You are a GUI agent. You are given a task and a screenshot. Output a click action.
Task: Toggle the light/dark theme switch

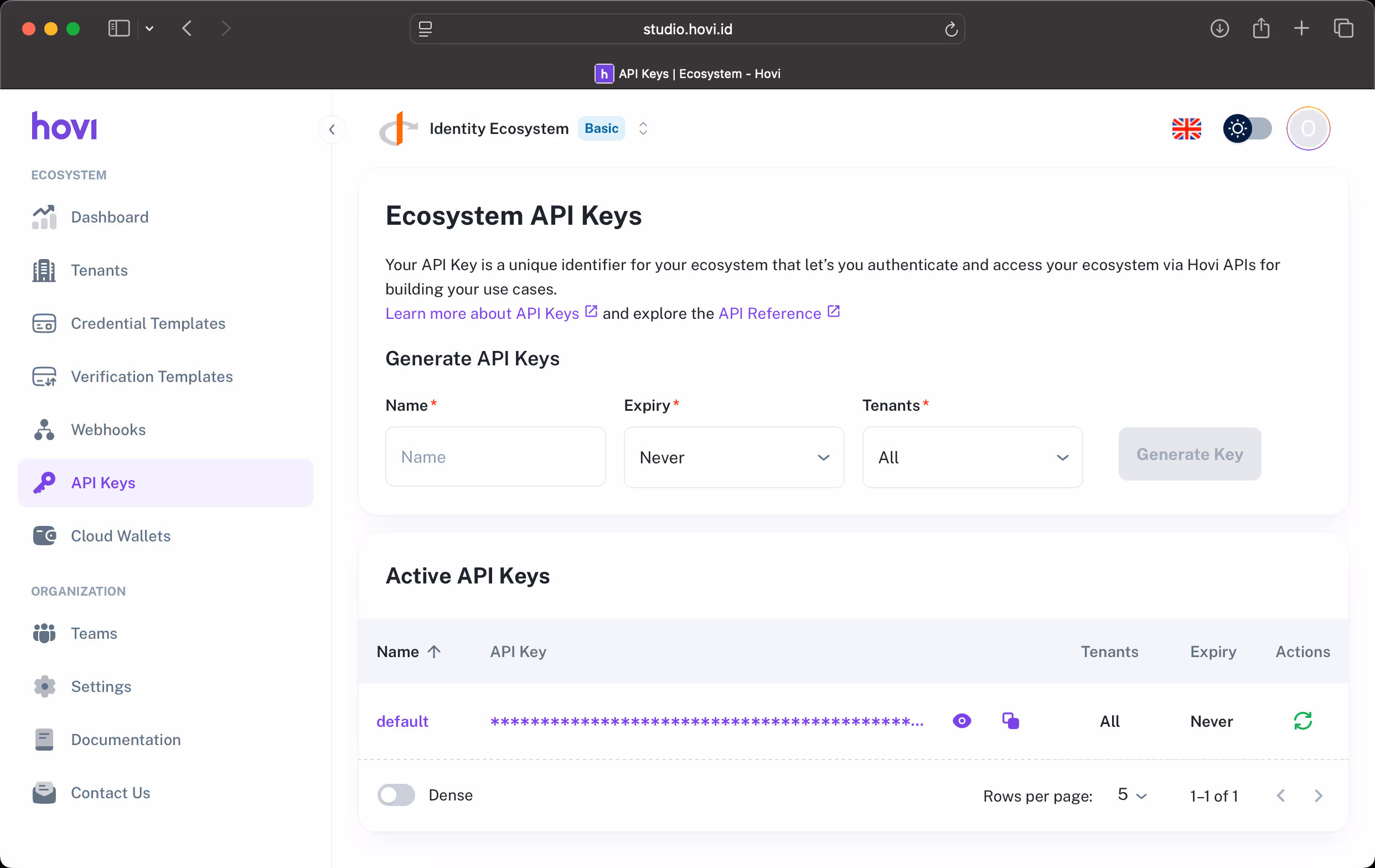pos(1247,128)
